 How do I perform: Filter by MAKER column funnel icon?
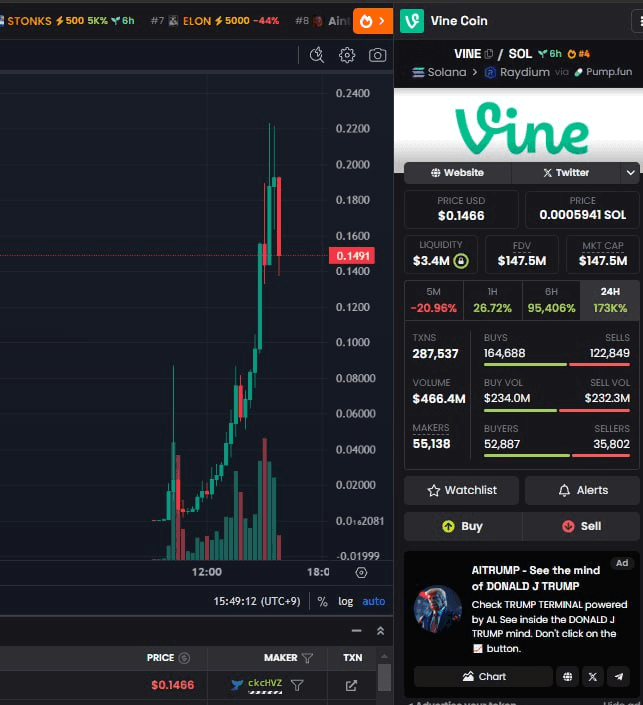(x=307, y=658)
